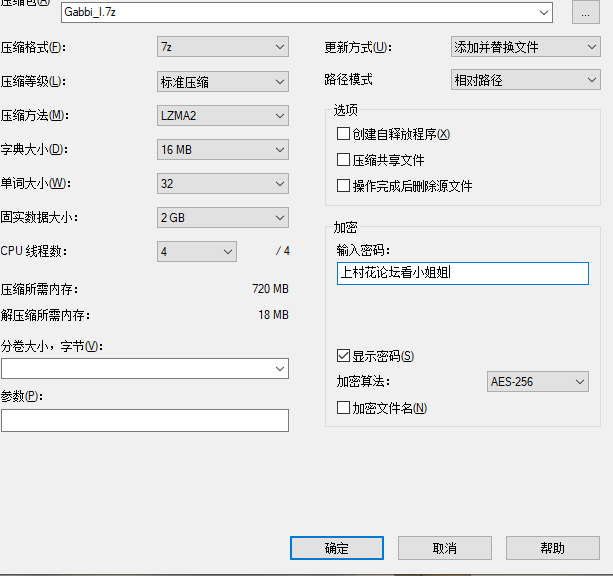Enable the 加密文件名 checkbox

click(x=344, y=408)
